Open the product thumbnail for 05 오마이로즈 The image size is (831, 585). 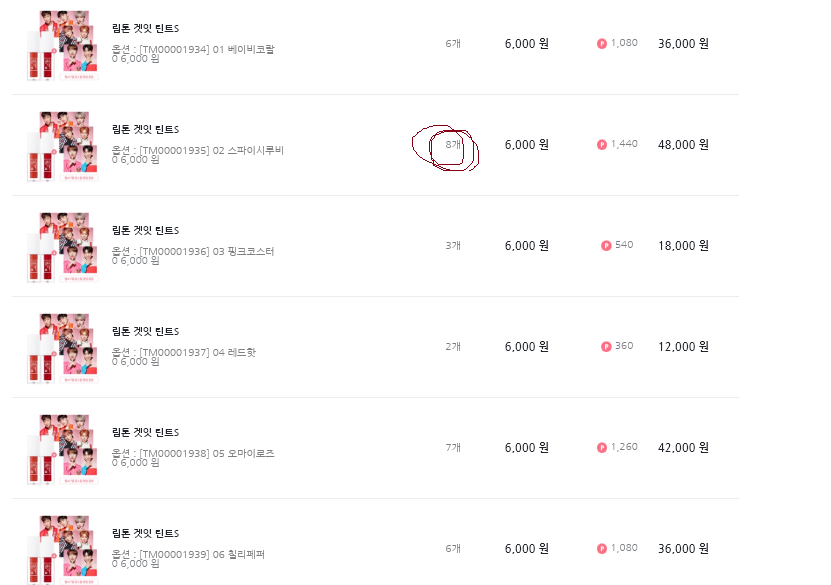pos(61,449)
